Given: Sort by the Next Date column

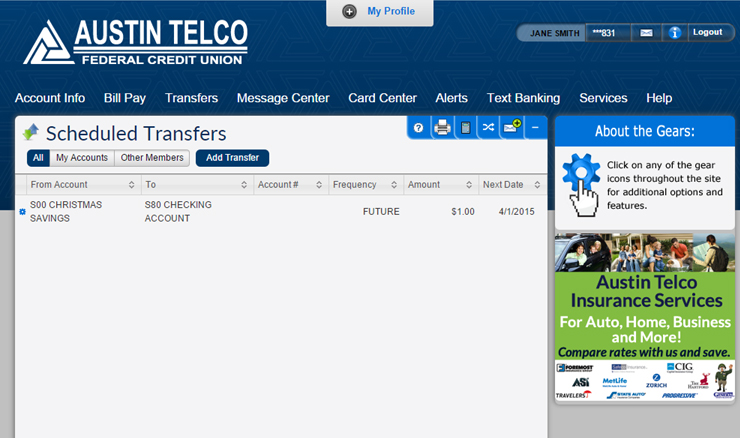Looking at the screenshot, I should [x=512, y=185].
